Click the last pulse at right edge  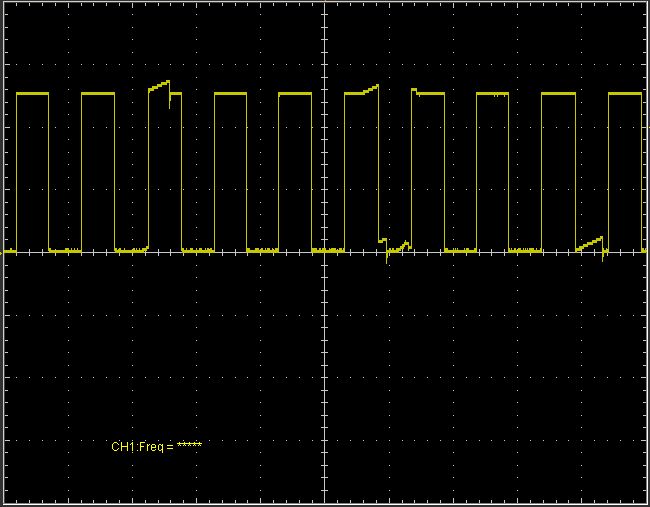click(625, 93)
